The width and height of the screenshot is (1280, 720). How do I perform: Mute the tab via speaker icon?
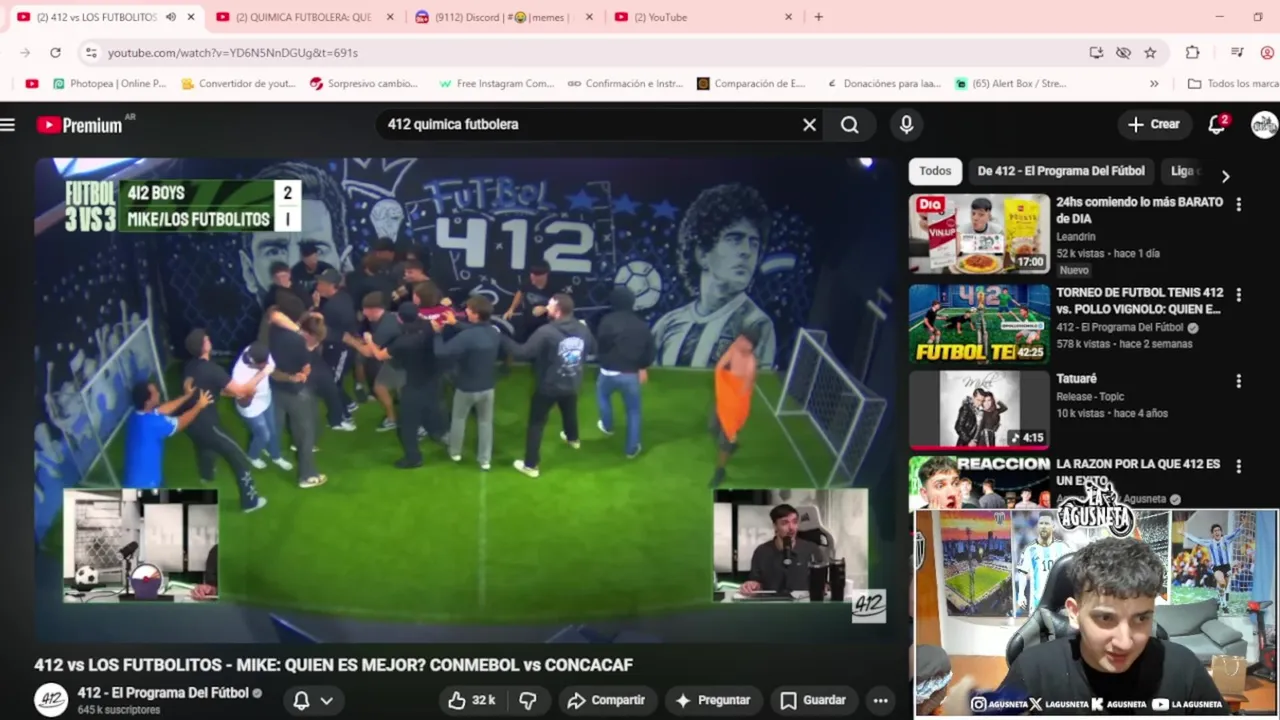click(170, 17)
